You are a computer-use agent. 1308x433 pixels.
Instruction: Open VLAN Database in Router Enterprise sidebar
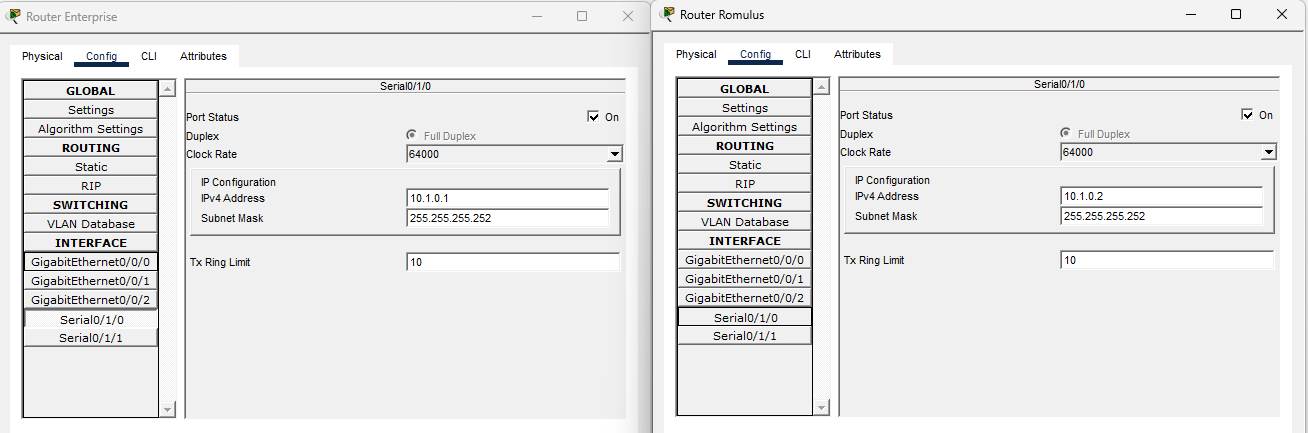coord(91,224)
